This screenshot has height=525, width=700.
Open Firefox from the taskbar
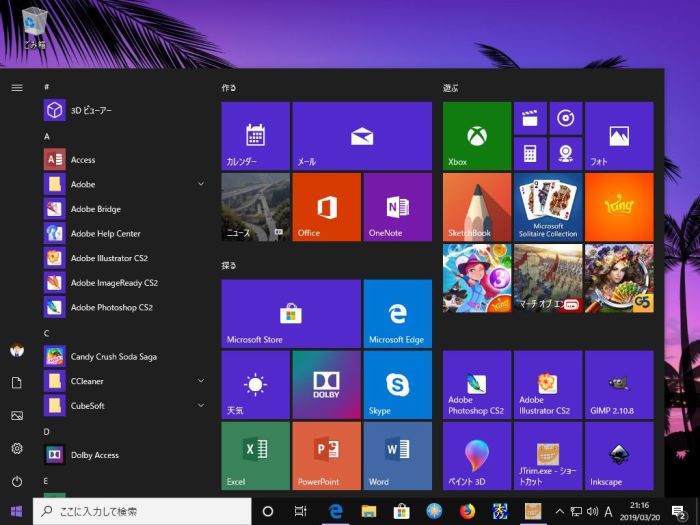point(467,511)
